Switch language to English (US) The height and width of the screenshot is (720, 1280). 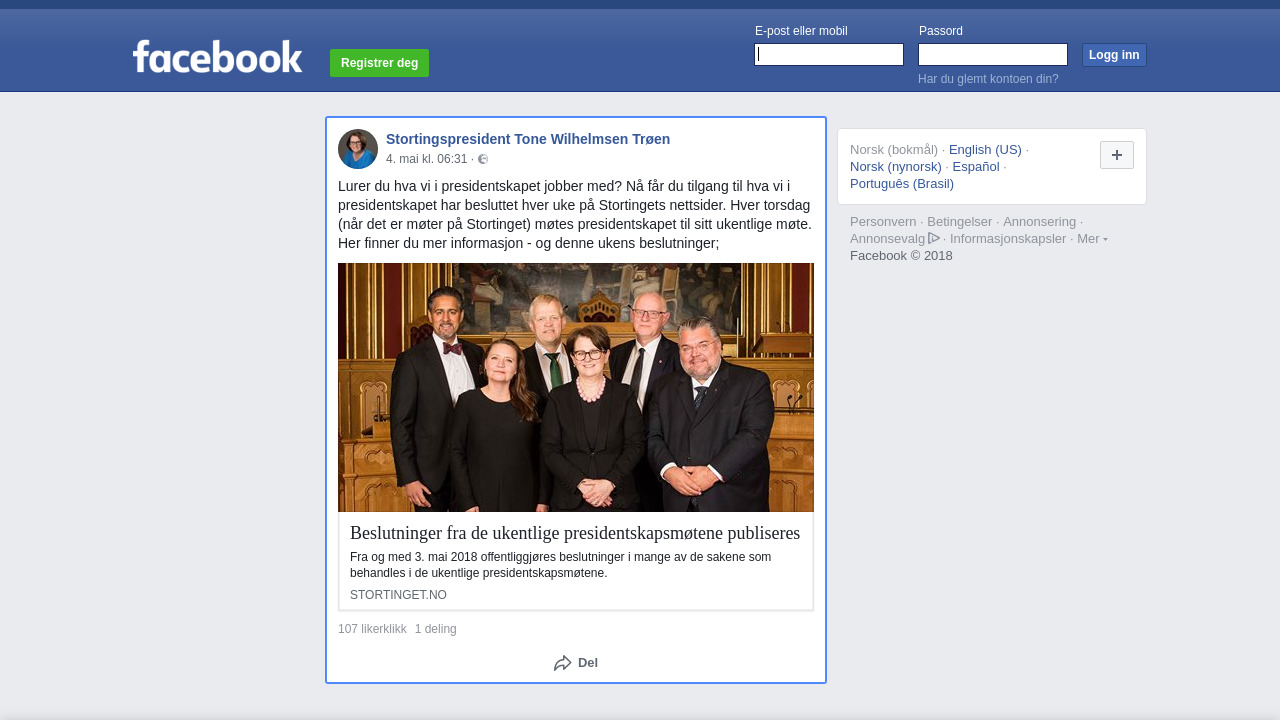click(985, 150)
